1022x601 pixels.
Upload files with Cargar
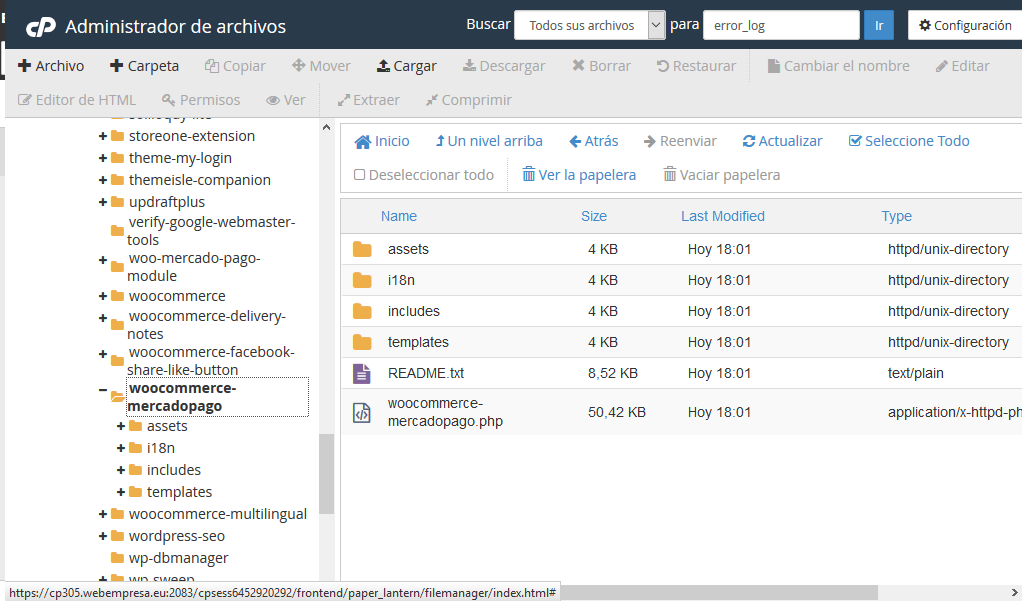[407, 66]
